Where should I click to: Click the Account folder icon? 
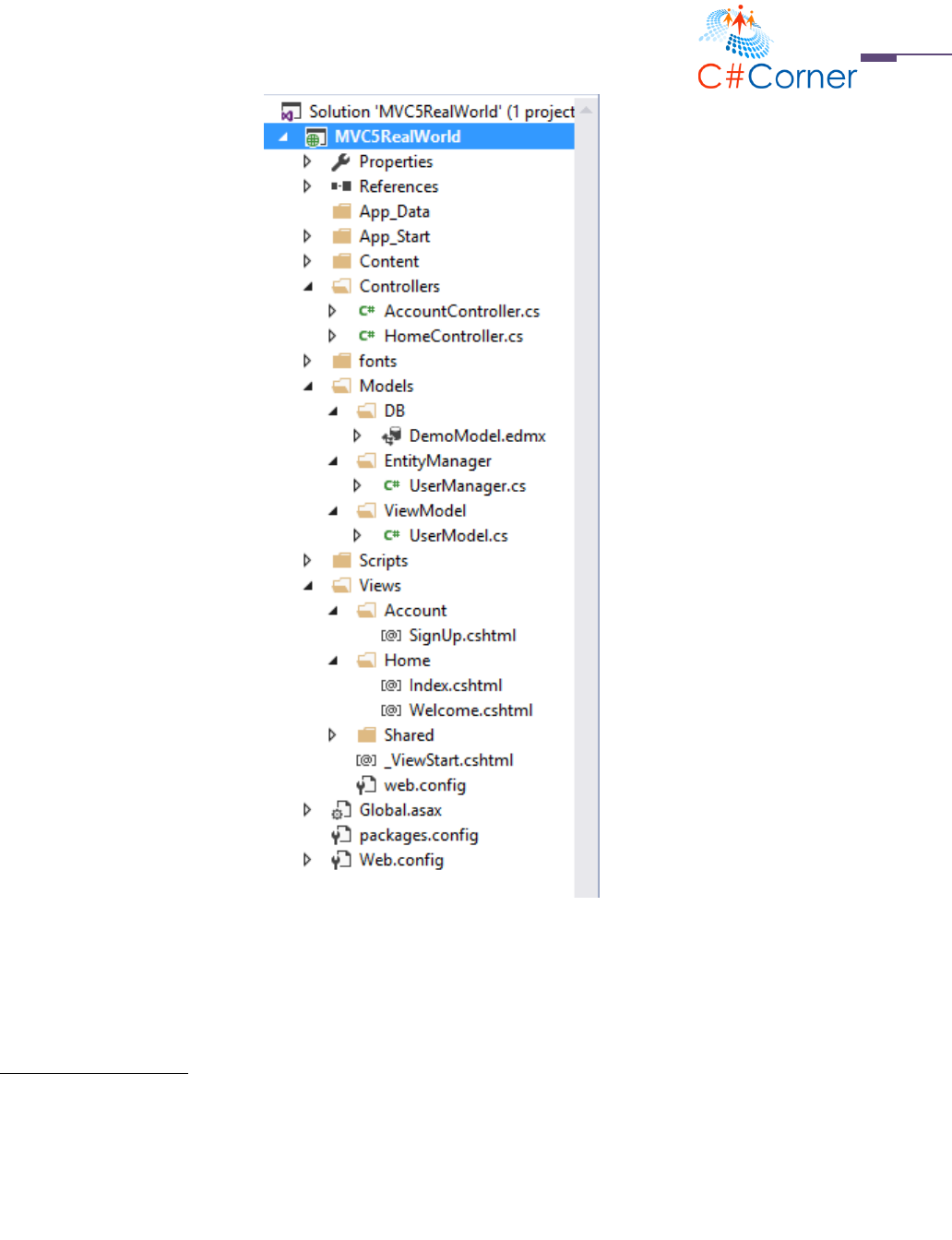pos(366,610)
